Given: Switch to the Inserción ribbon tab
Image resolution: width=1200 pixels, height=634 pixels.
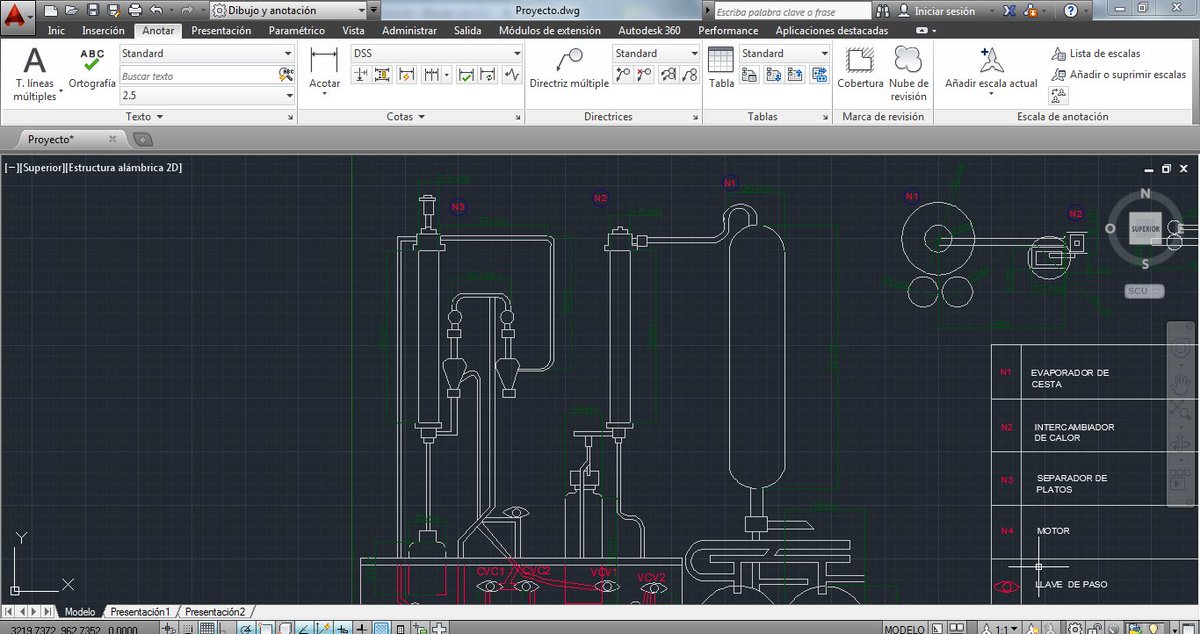Looking at the screenshot, I should coord(103,31).
